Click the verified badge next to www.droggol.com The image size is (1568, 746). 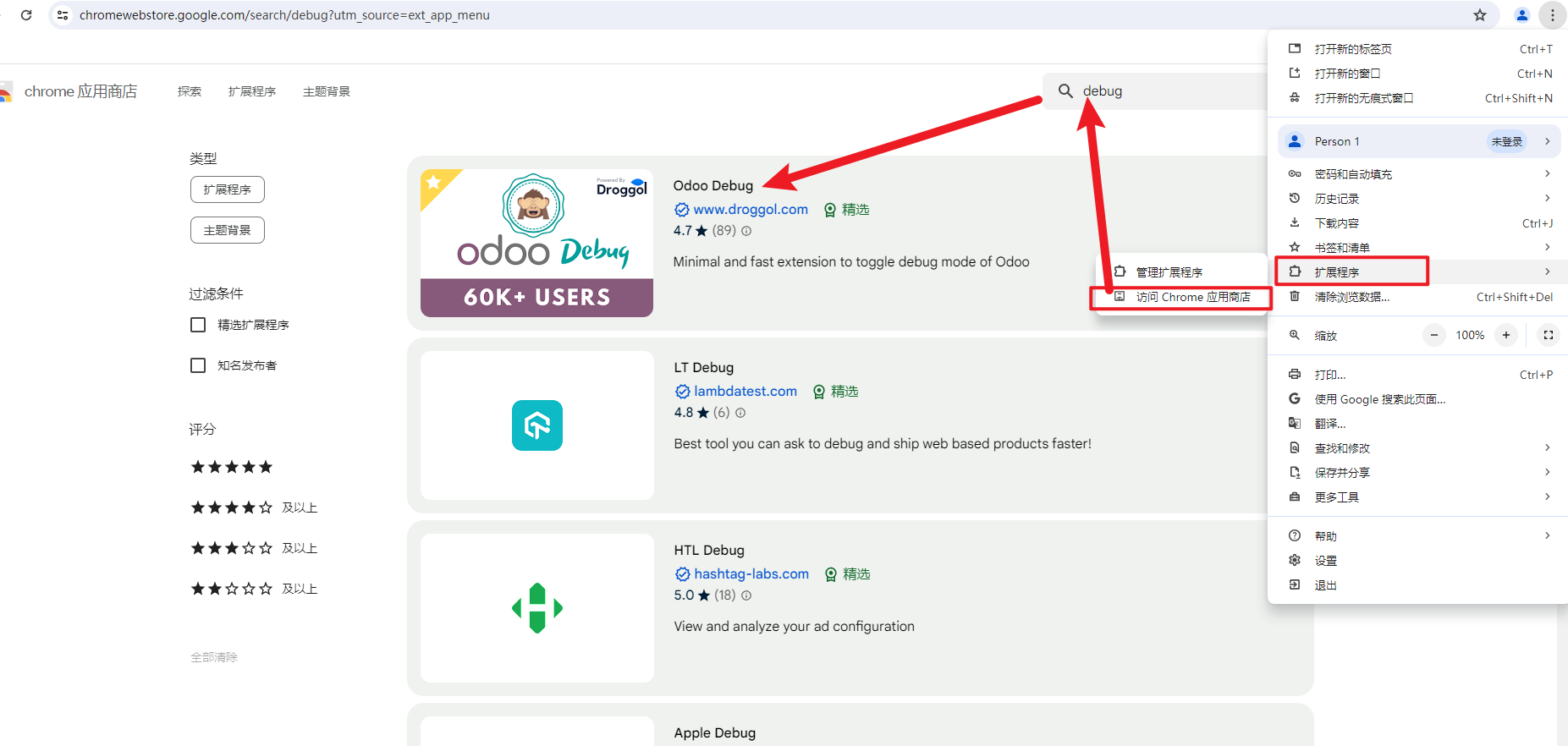click(681, 210)
